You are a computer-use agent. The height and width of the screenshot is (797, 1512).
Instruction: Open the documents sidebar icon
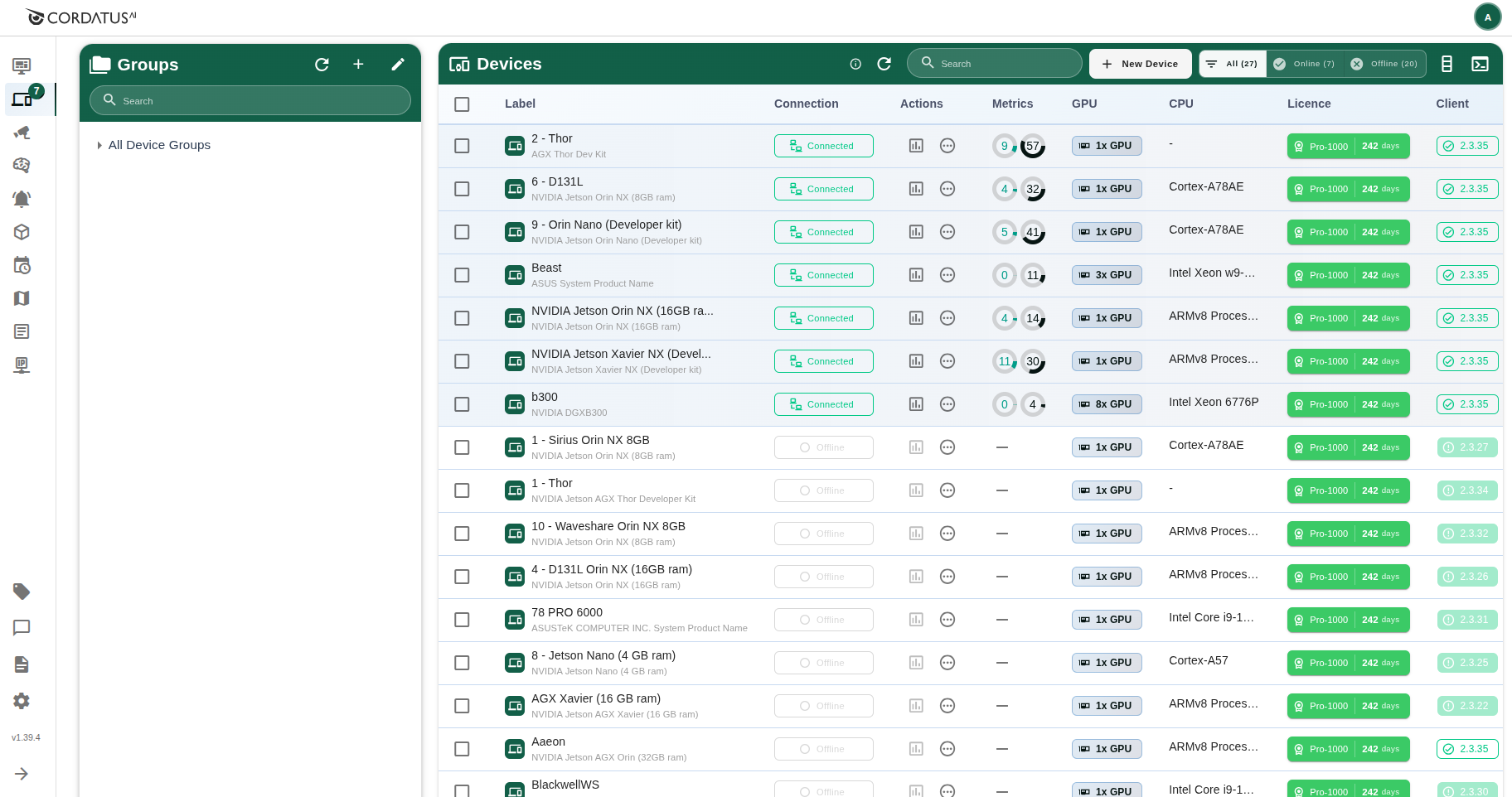[22, 664]
